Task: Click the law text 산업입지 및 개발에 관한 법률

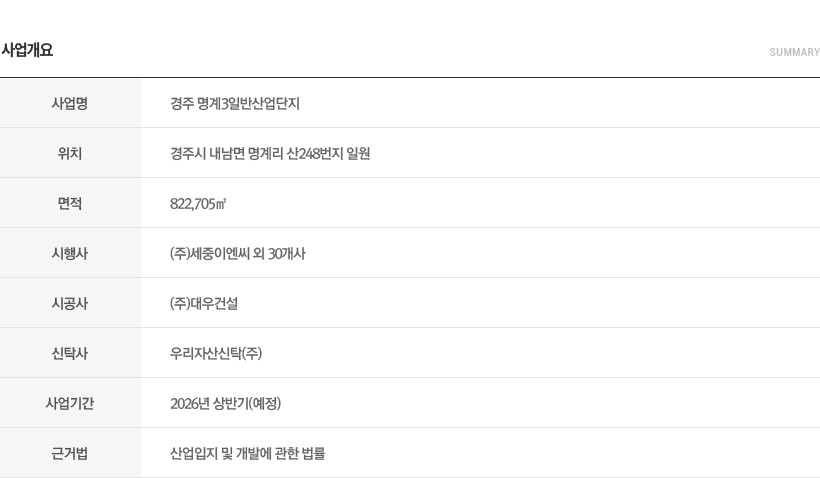Action: point(247,453)
